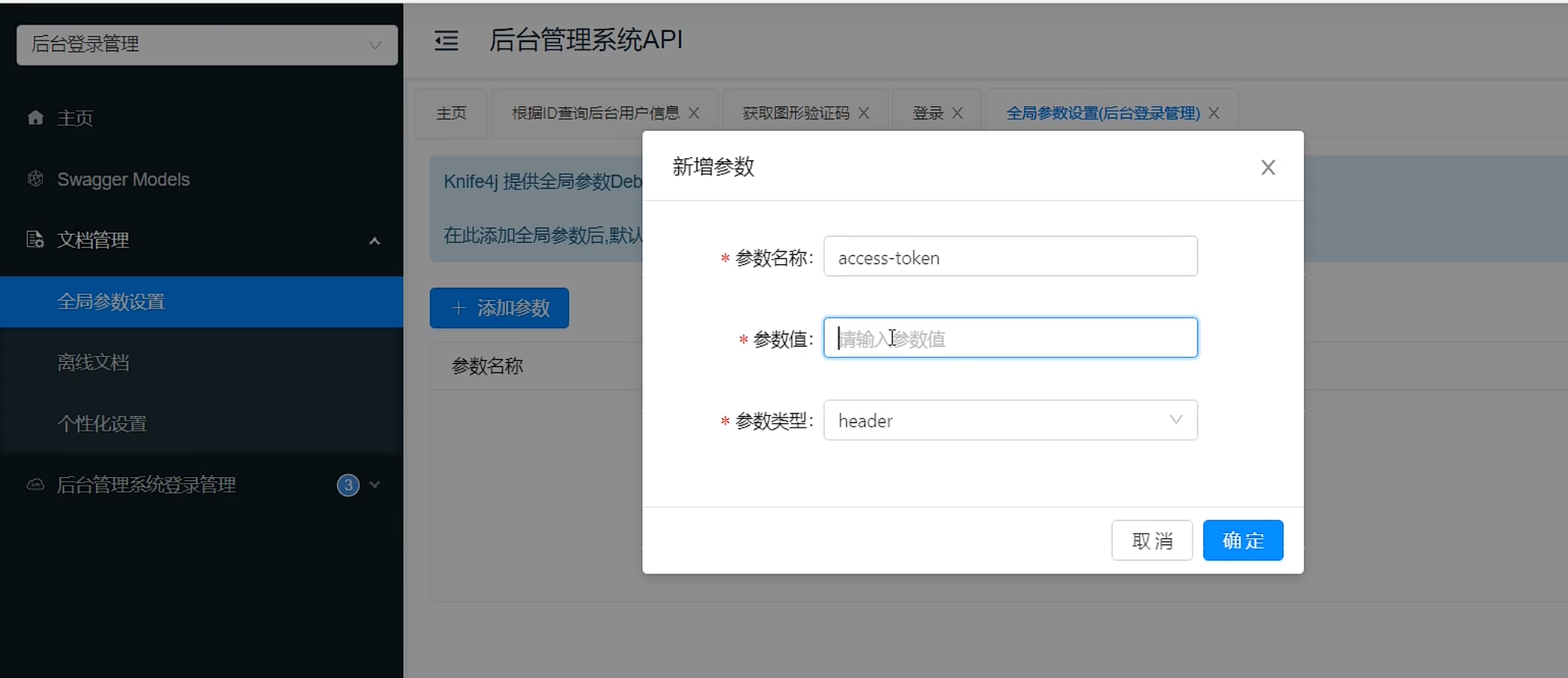
Task: Close the 登录 tab
Action: pos(958,113)
